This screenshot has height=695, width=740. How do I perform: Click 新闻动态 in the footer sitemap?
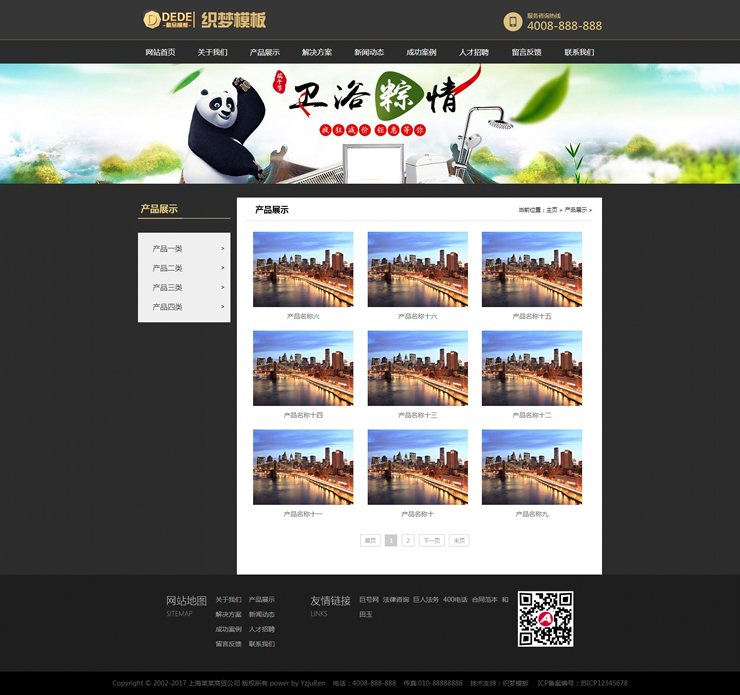pos(261,614)
